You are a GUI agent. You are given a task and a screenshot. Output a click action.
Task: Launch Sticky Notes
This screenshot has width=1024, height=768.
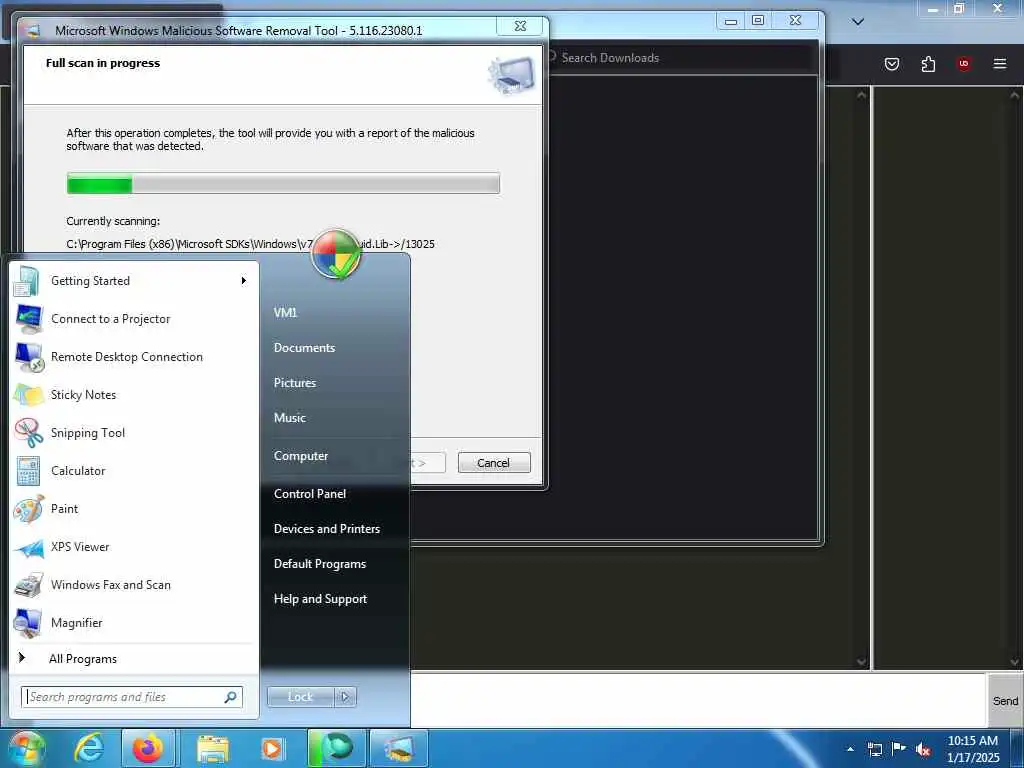[x=134, y=394]
